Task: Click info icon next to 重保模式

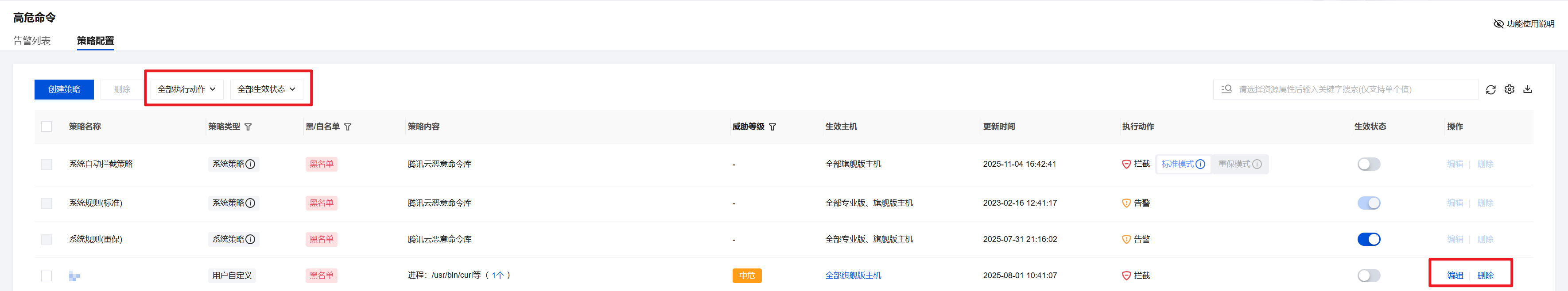Action: 1256,164
